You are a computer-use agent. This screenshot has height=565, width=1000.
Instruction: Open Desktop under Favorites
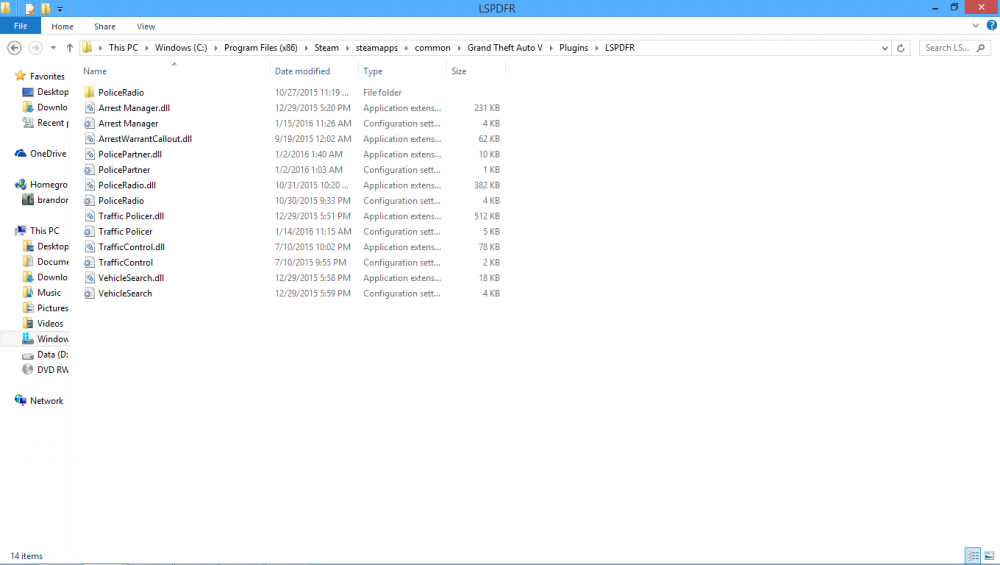click(x=45, y=92)
